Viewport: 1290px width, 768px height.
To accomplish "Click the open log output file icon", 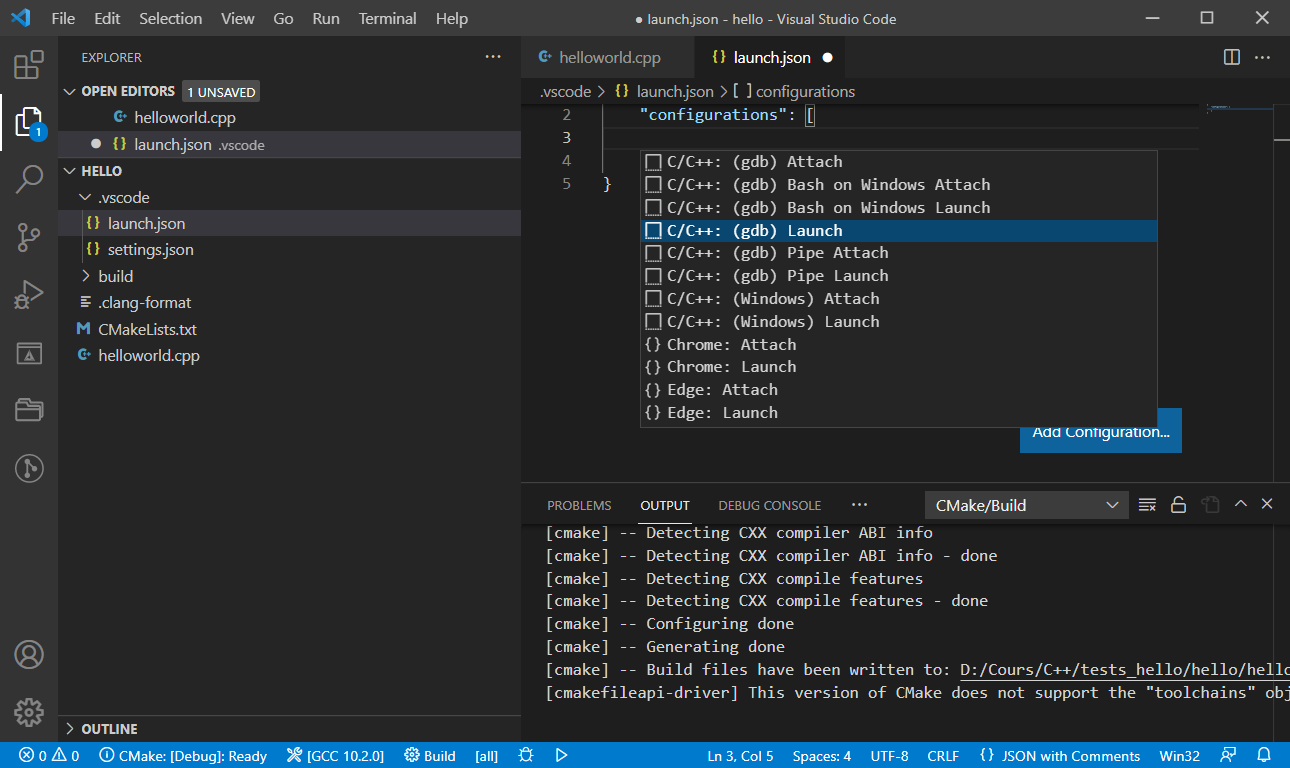I will coord(1210,505).
